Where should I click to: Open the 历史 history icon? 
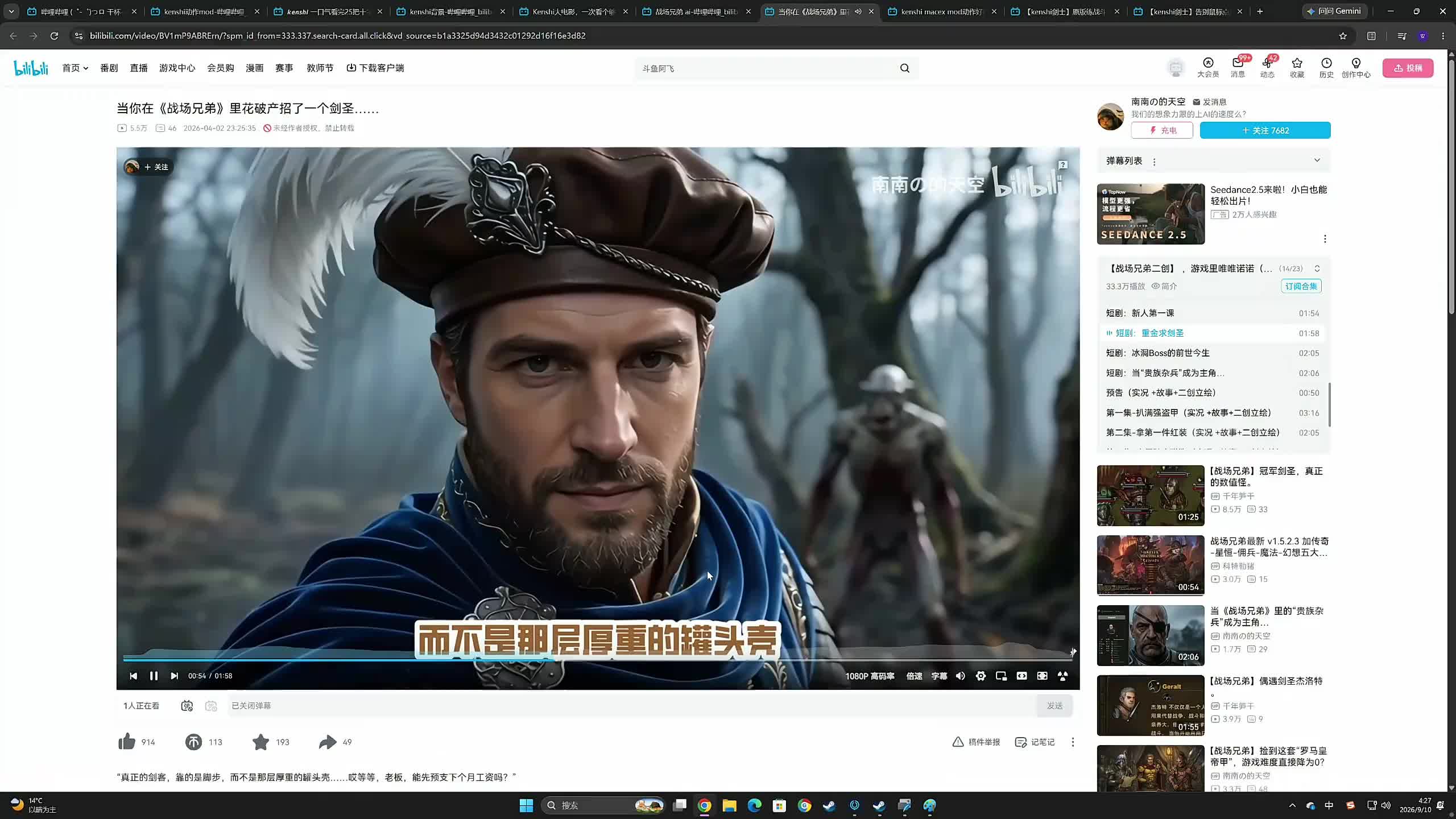click(1326, 68)
